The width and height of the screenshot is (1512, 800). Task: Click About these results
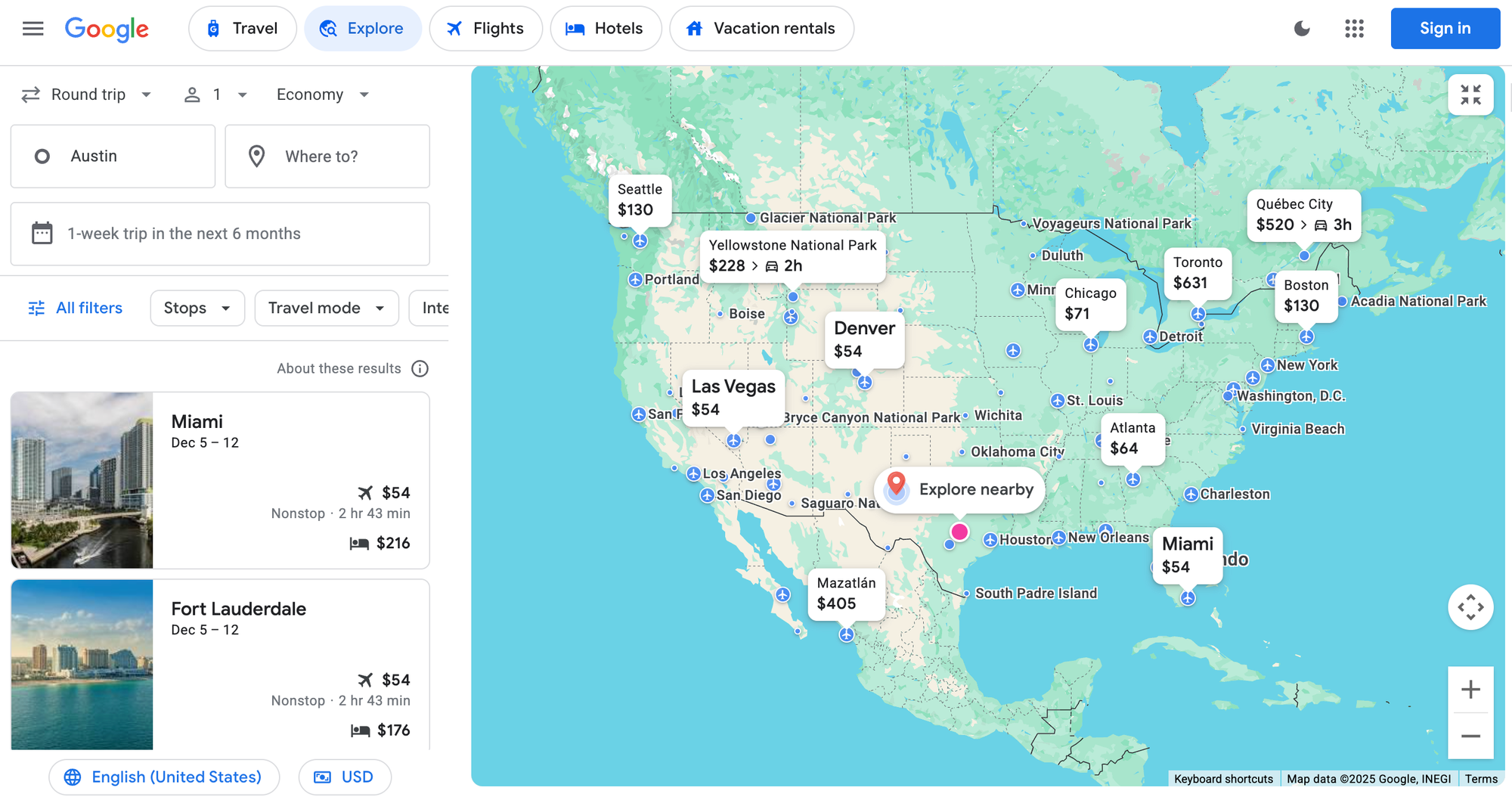click(339, 368)
